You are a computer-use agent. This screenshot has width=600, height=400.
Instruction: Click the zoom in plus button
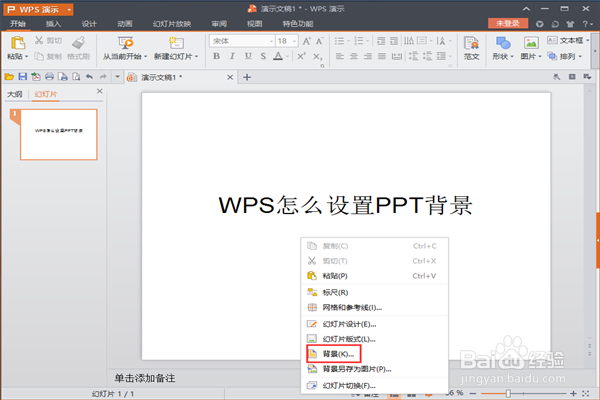click(573, 393)
